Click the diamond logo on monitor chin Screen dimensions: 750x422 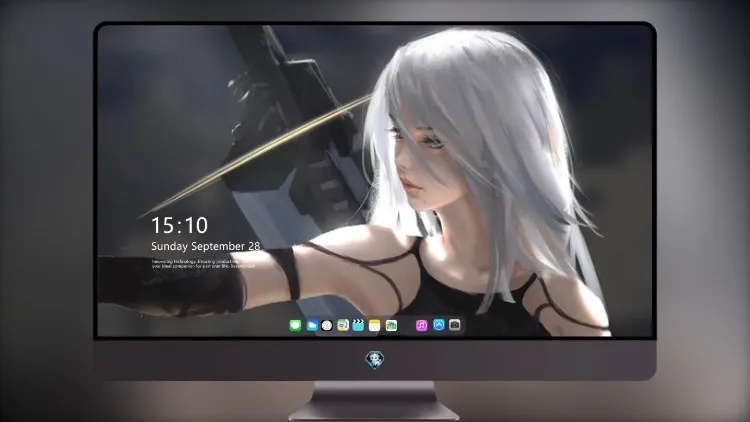[375, 360]
